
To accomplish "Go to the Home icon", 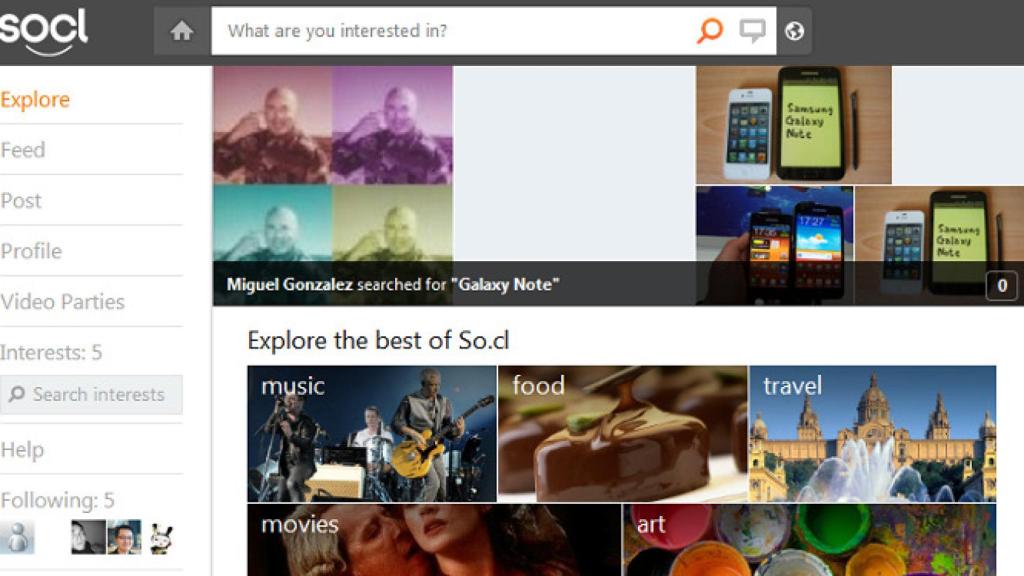I will pyautogui.click(x=182, y=31).
